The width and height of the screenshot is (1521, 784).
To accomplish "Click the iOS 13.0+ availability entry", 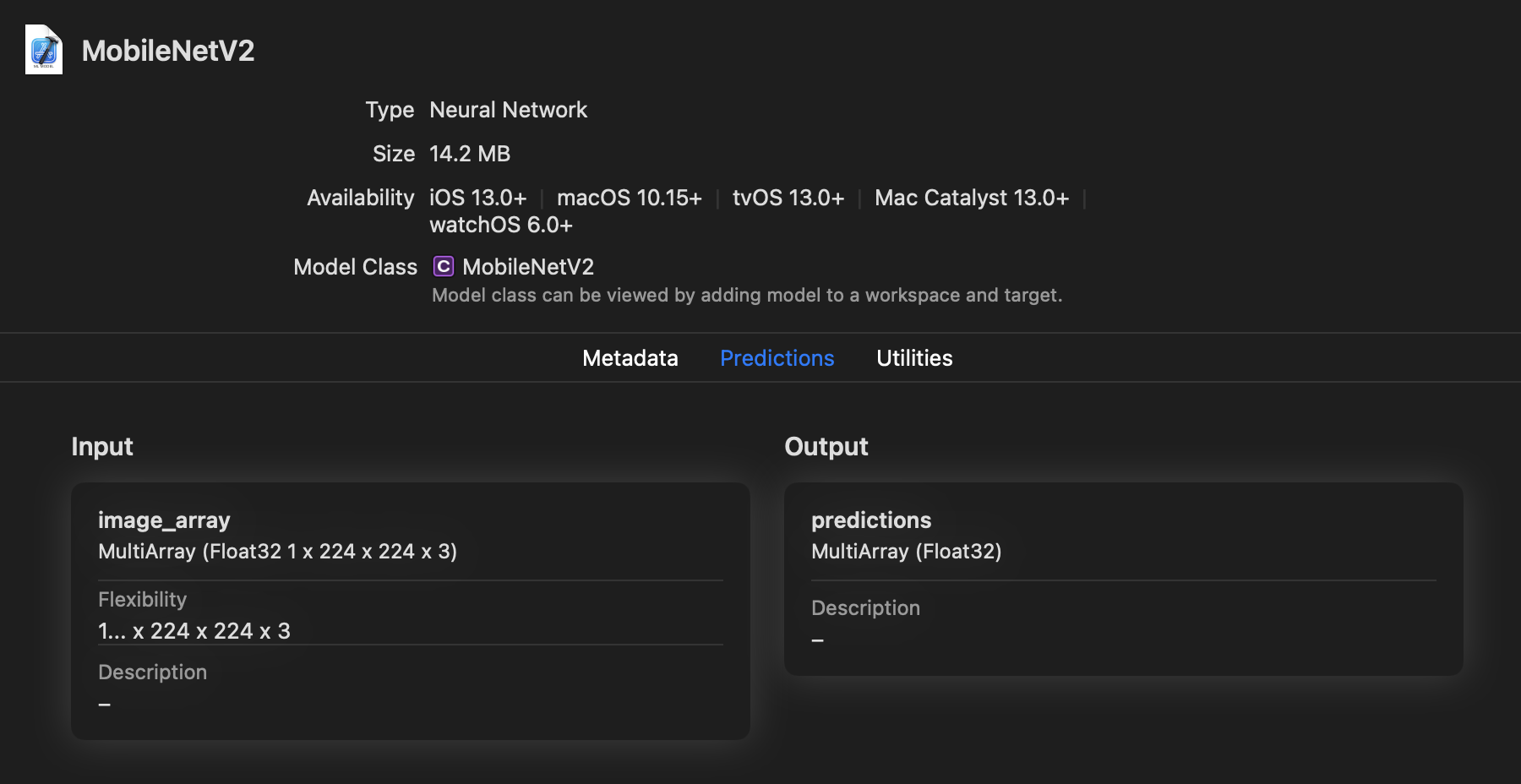I will tap(478, 198).
